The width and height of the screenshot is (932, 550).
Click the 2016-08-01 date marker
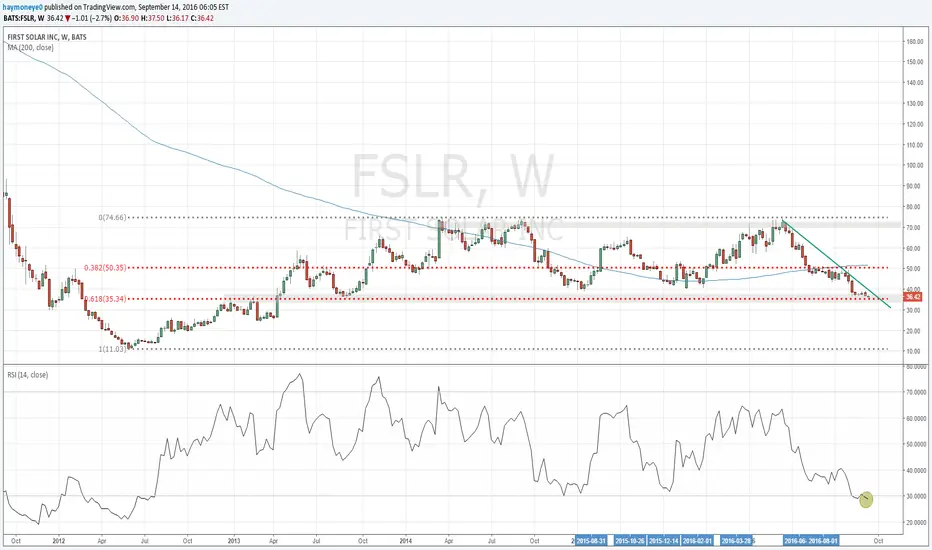[x=823, y=540]
